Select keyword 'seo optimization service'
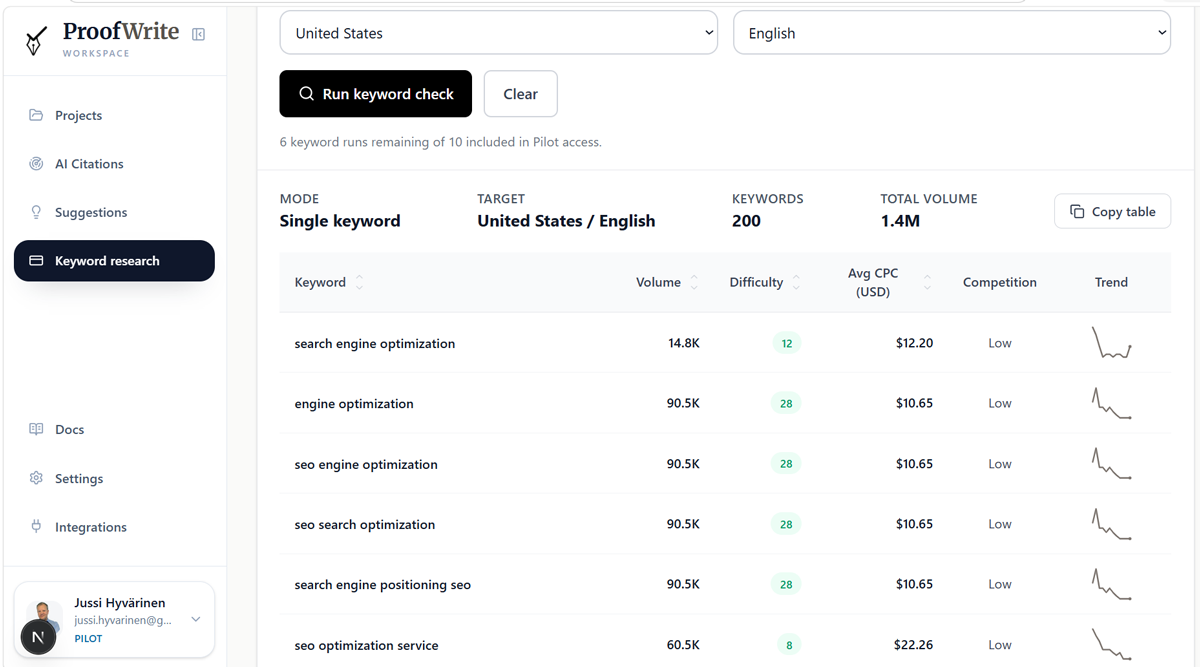 click(366, 645)
